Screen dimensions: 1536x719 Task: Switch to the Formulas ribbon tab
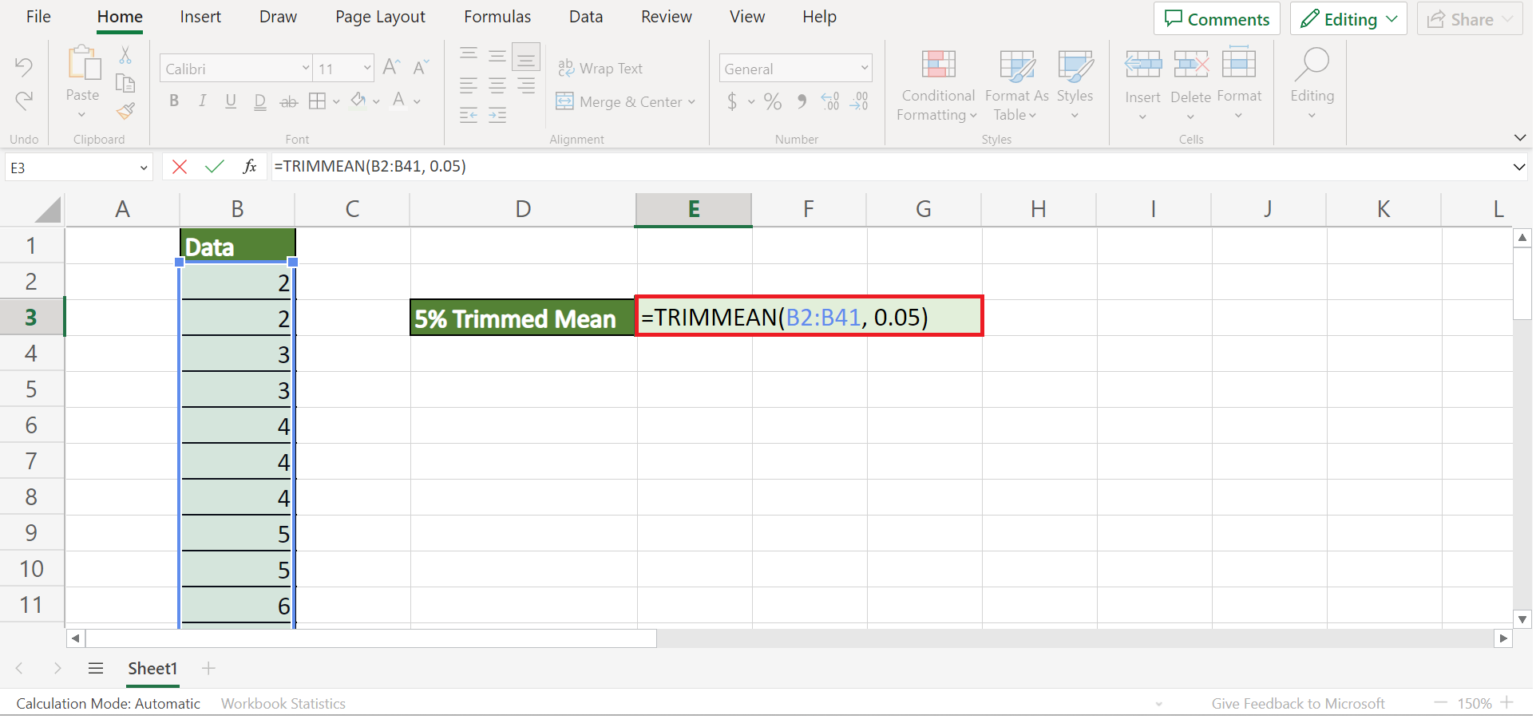497,16
